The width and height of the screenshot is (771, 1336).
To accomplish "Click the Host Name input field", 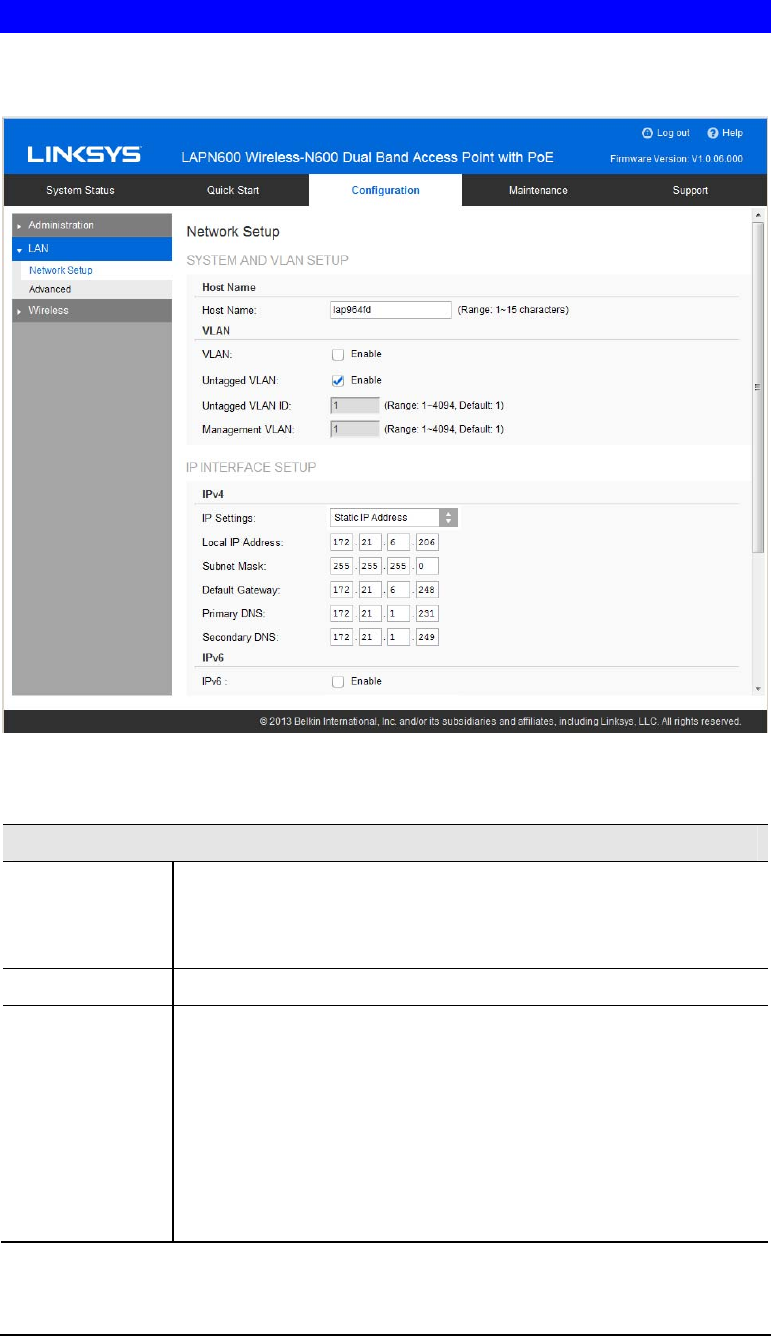I will click(x=391, y=310).
